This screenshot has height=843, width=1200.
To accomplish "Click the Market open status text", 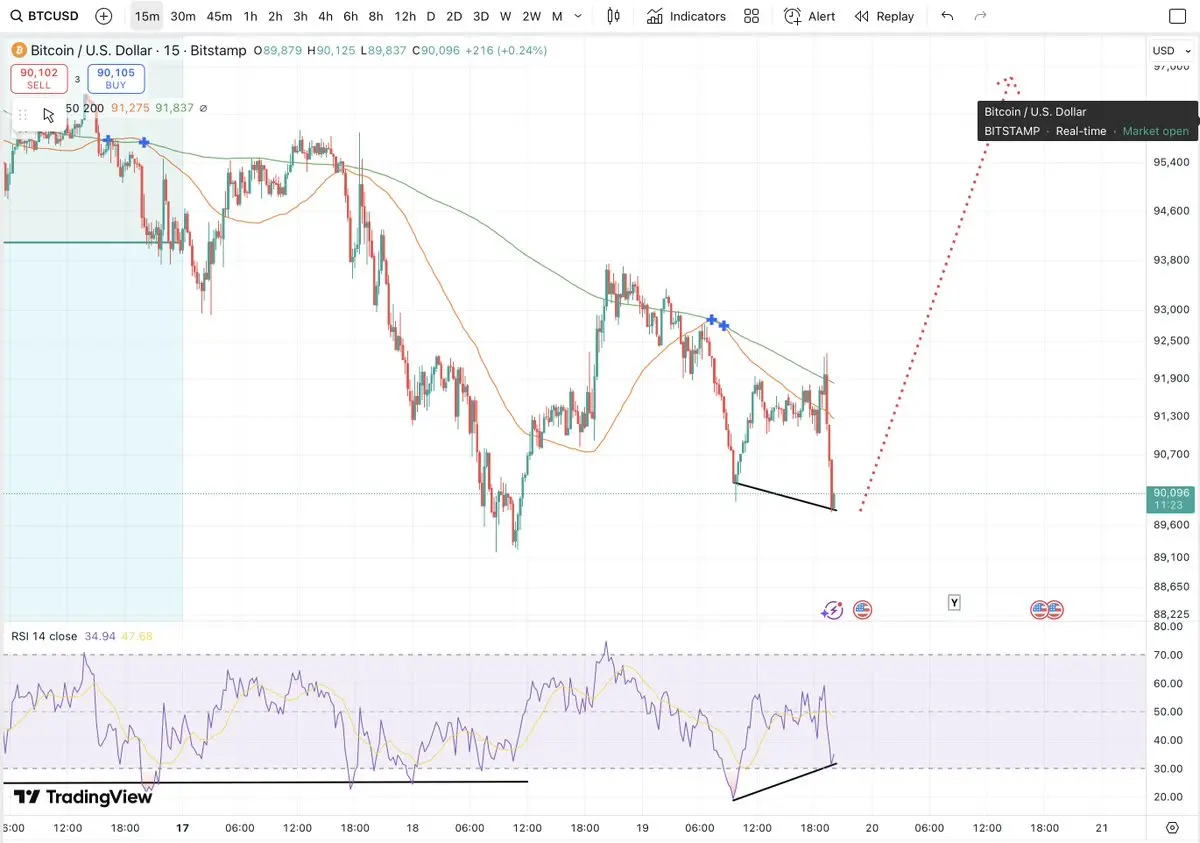I will [x=1155, y=131].
